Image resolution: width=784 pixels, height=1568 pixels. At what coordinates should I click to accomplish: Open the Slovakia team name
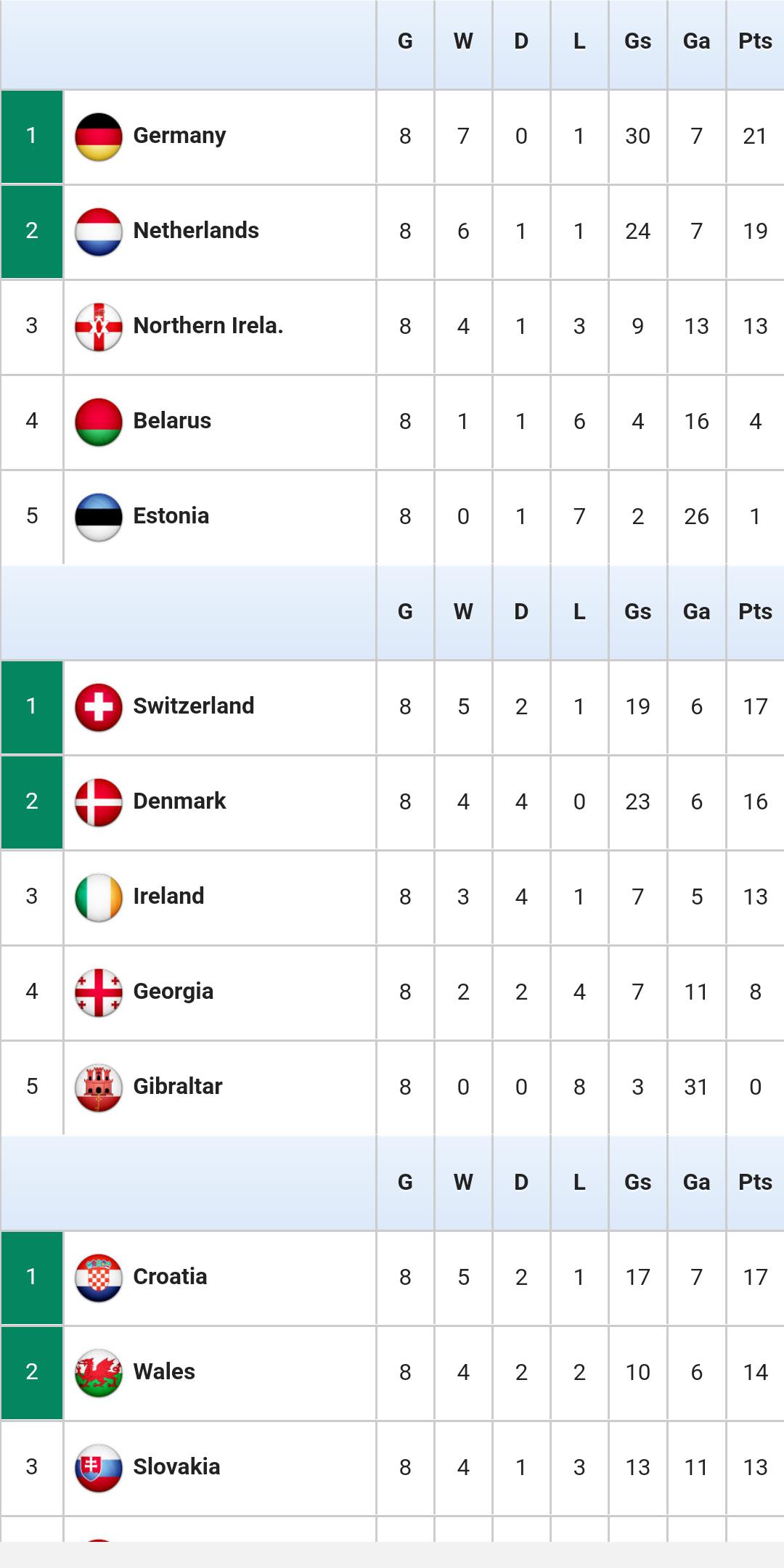coord(176,1466)
